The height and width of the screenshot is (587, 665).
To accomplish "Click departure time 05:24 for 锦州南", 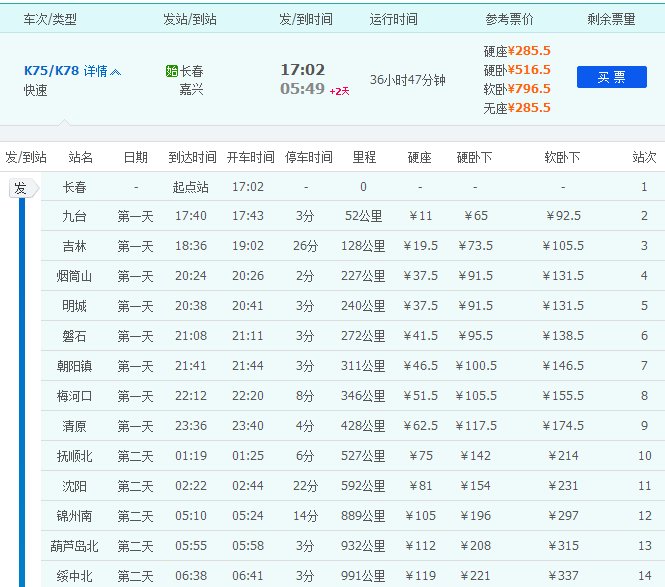I will 248,516.
